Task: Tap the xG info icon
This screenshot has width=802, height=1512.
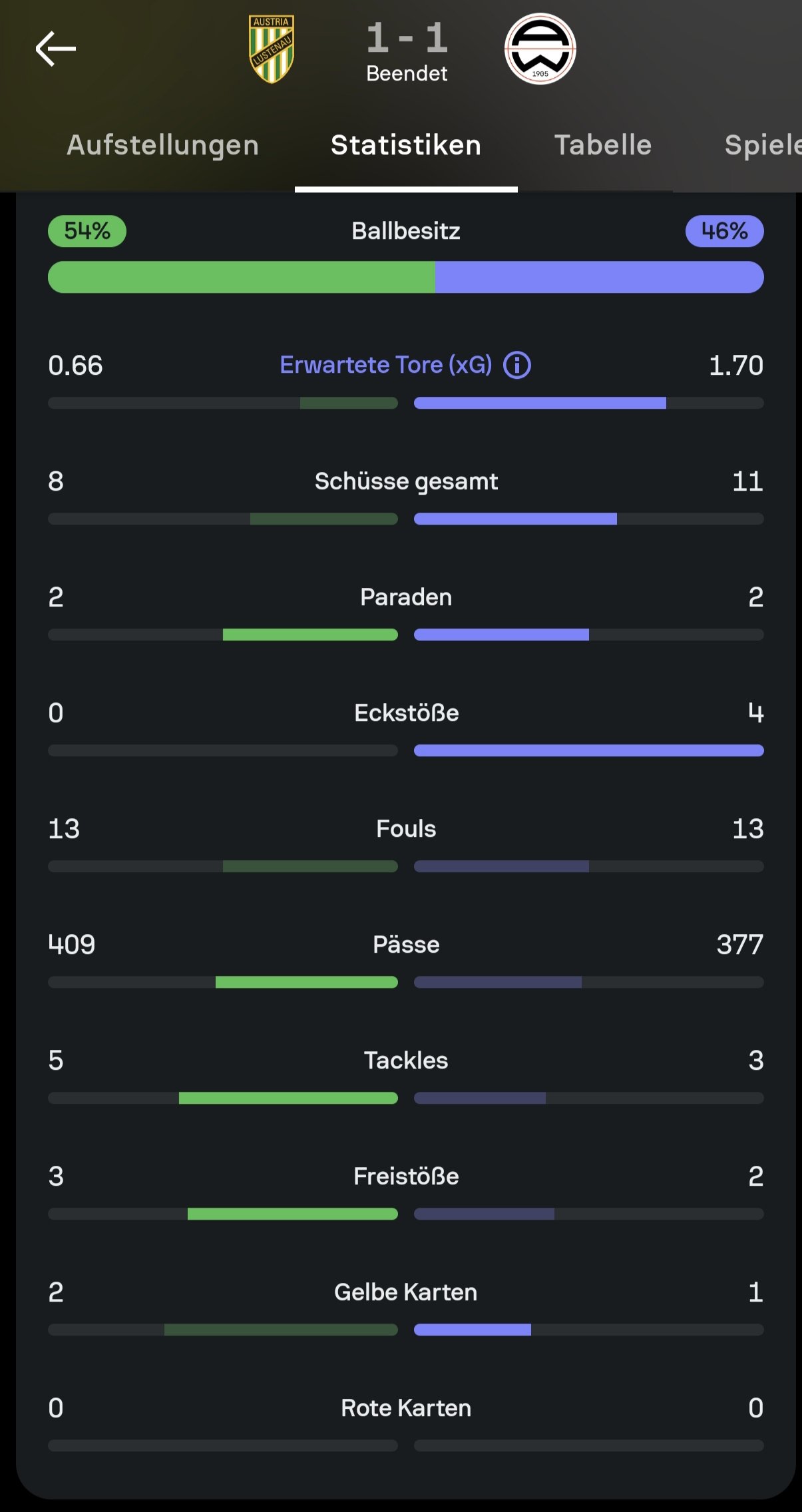Action: 517,365
